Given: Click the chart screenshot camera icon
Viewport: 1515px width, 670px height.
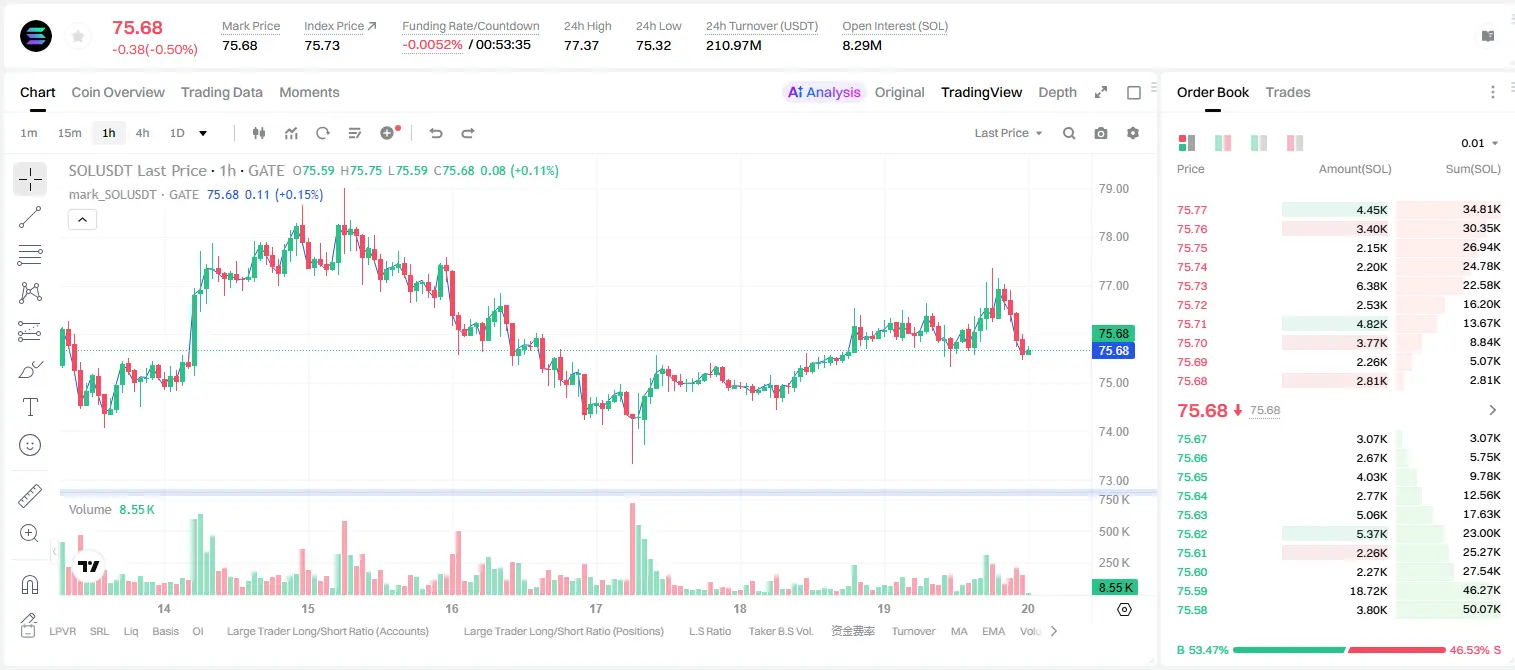Looking at the screenshot, I should pyautogui.click(x=1101, y=133).
